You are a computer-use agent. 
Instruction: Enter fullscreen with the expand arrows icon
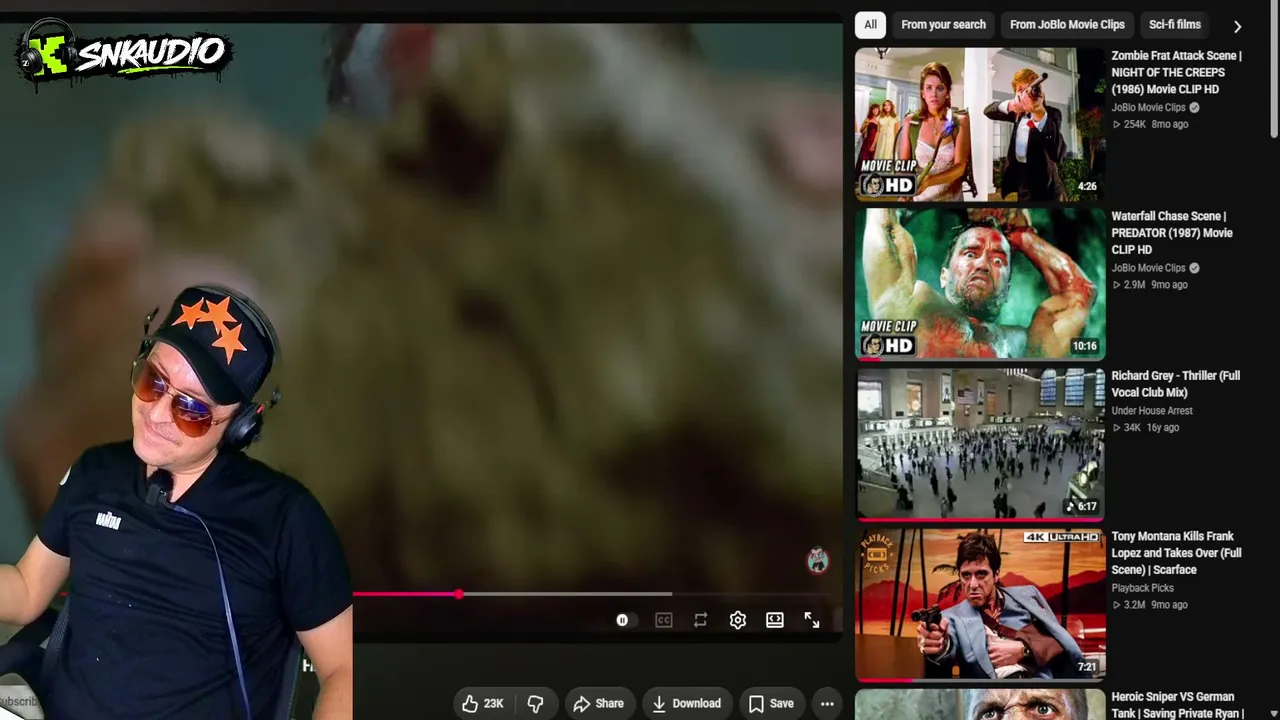click(x=812, y=620)
